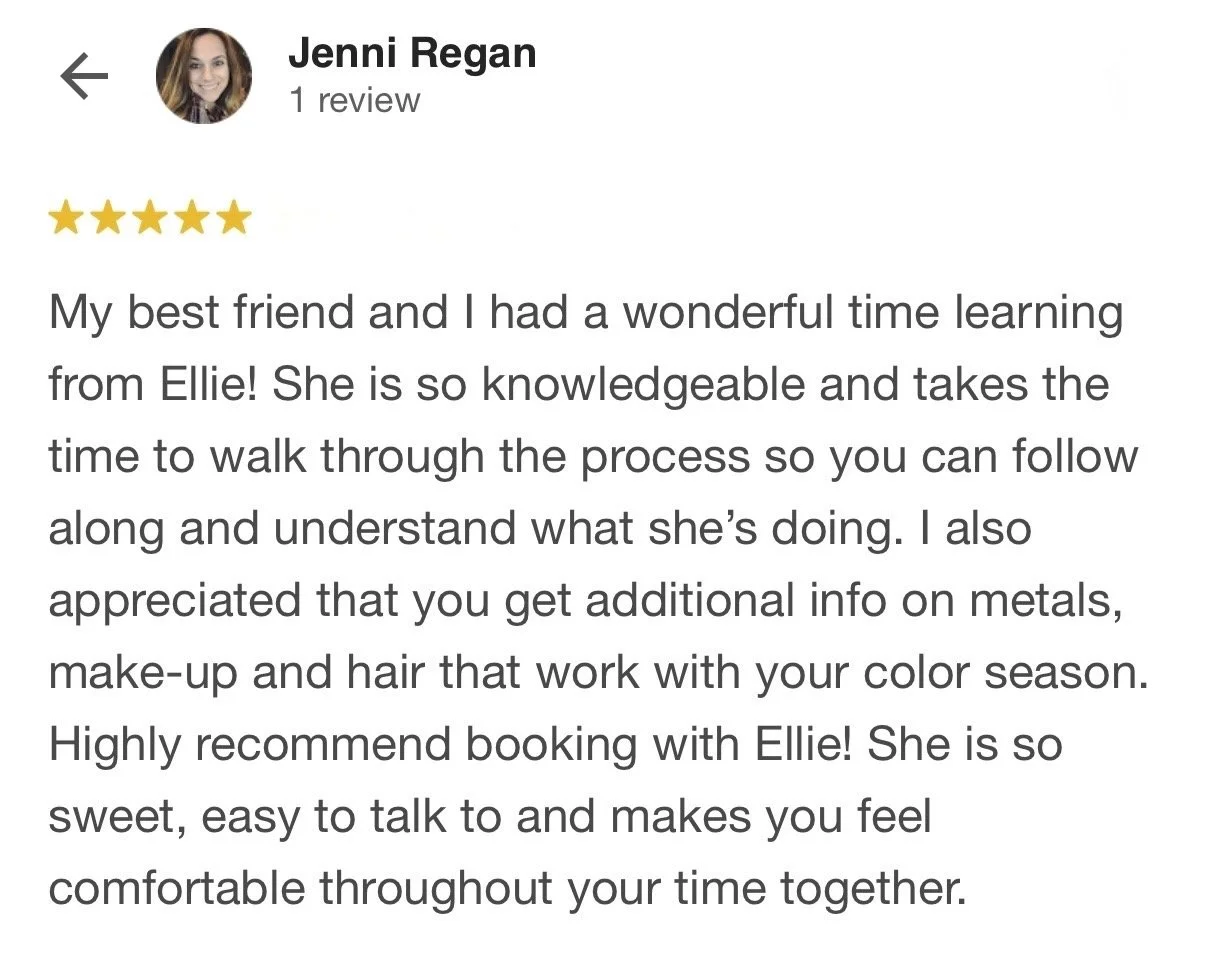1206x973 pixels.
Task: Open the Jenni Regan reviewer name
Action: pyautogui.click(x=412, y=53)
